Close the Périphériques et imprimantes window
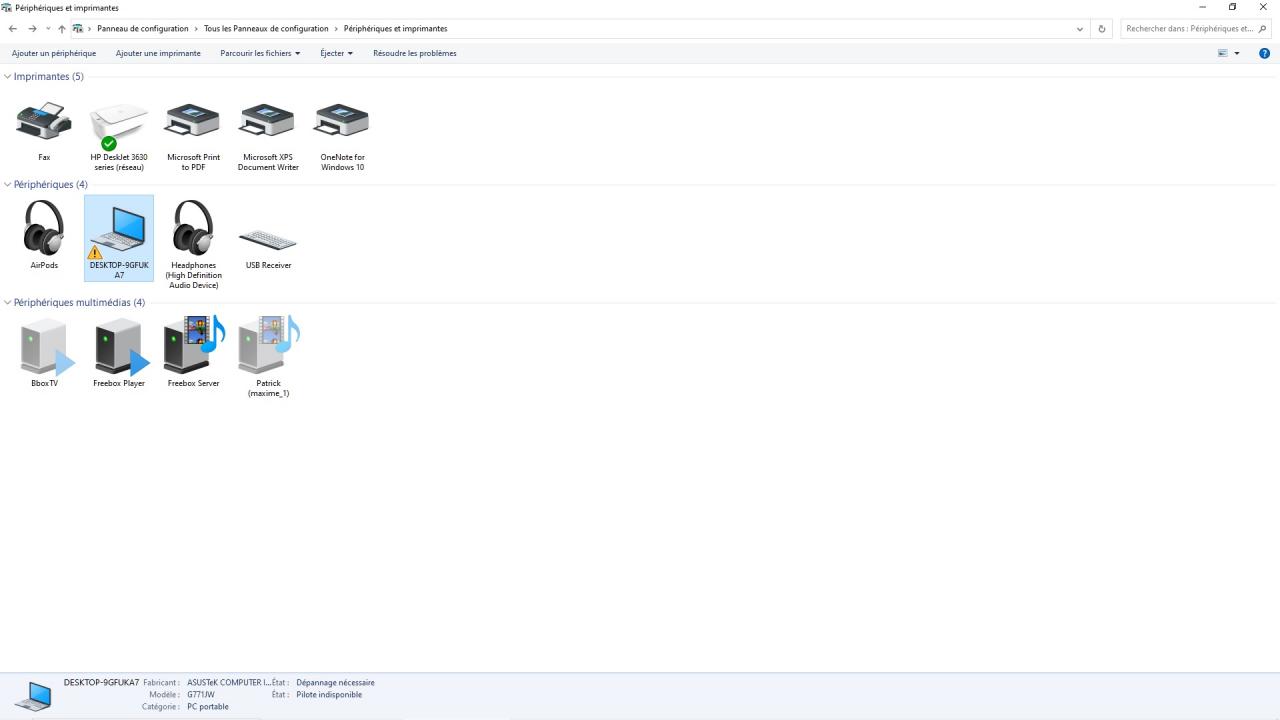Screen dimensions: 1280x720 pyautogui.click(x=1264, y=8)
